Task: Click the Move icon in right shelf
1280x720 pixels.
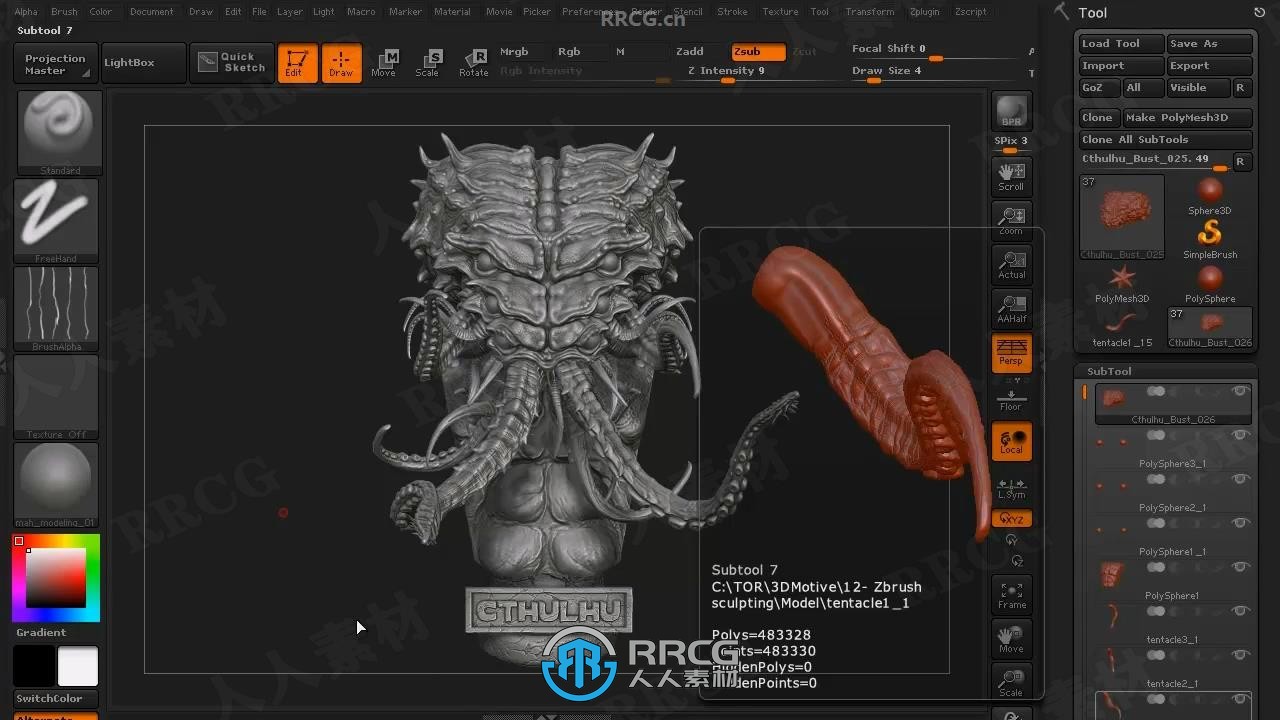Action: [x=1012, y=639]
